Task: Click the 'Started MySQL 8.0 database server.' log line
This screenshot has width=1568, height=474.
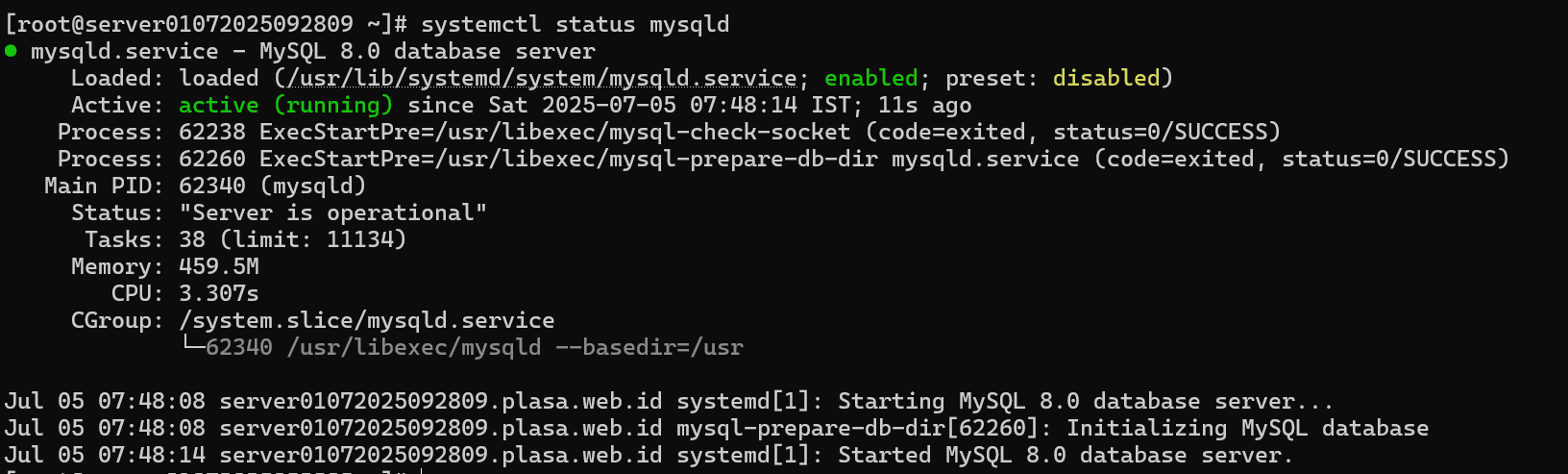Action: point(1066,455)
